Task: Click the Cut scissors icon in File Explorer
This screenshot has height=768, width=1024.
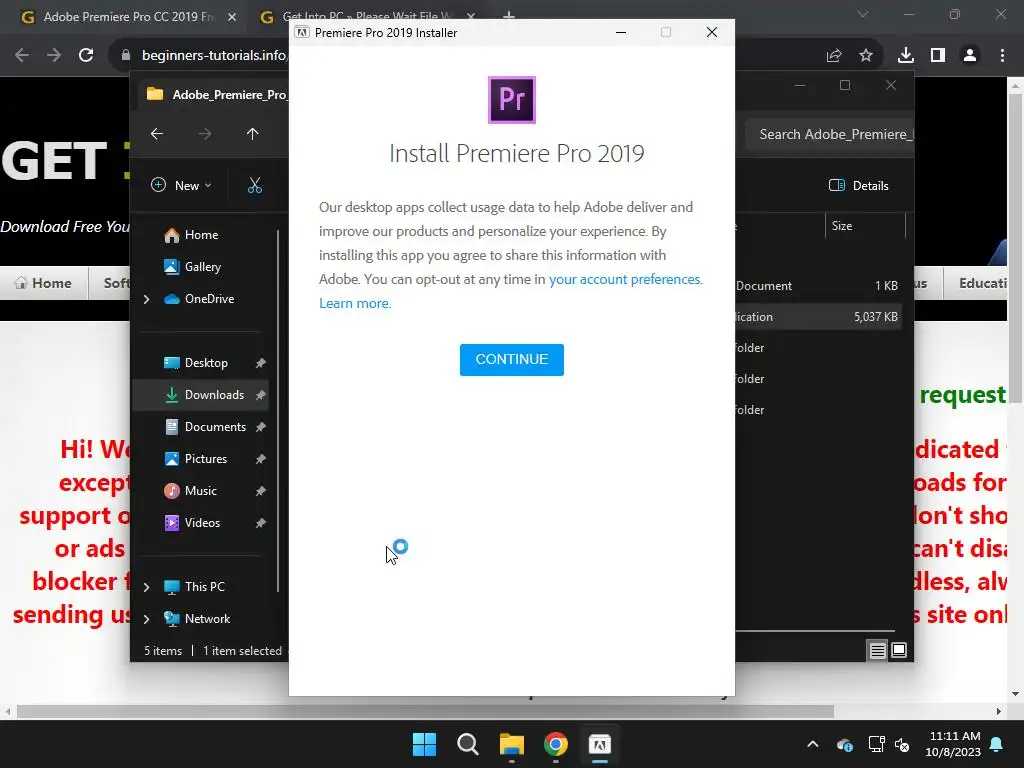Action: click(255, 185)
